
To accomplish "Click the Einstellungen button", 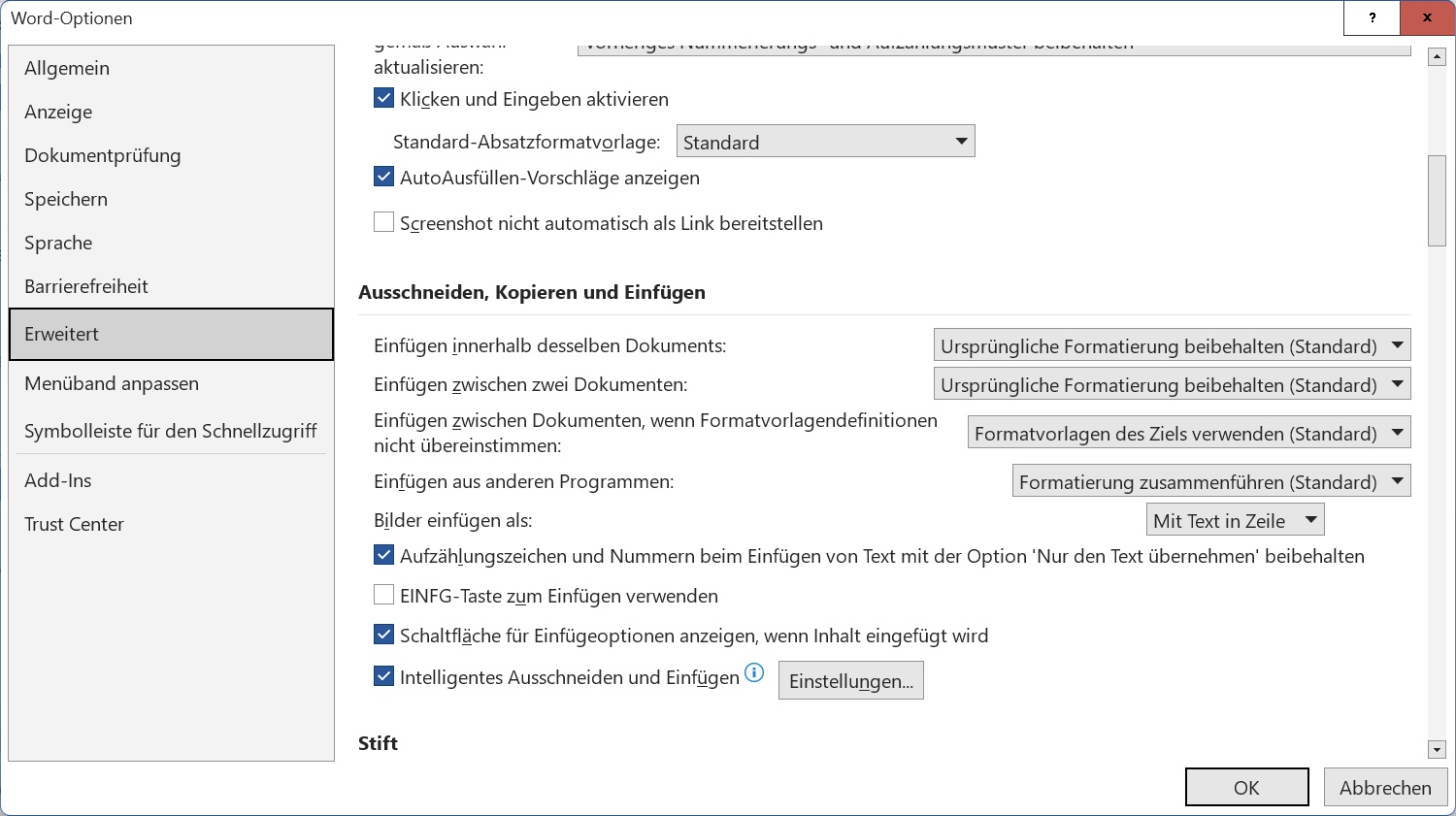I will coord(850,680).
